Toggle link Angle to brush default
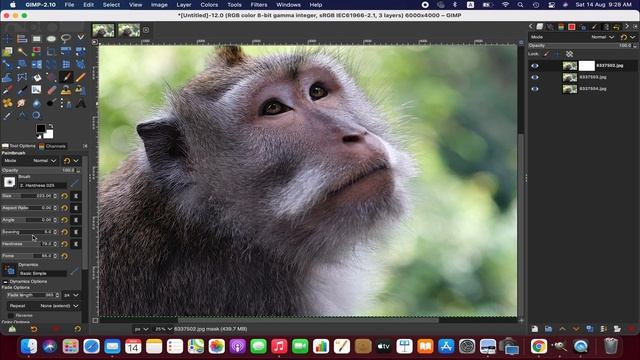Image resolution: width=640 pixels, height=360 pixels. [x=76, y=220]
